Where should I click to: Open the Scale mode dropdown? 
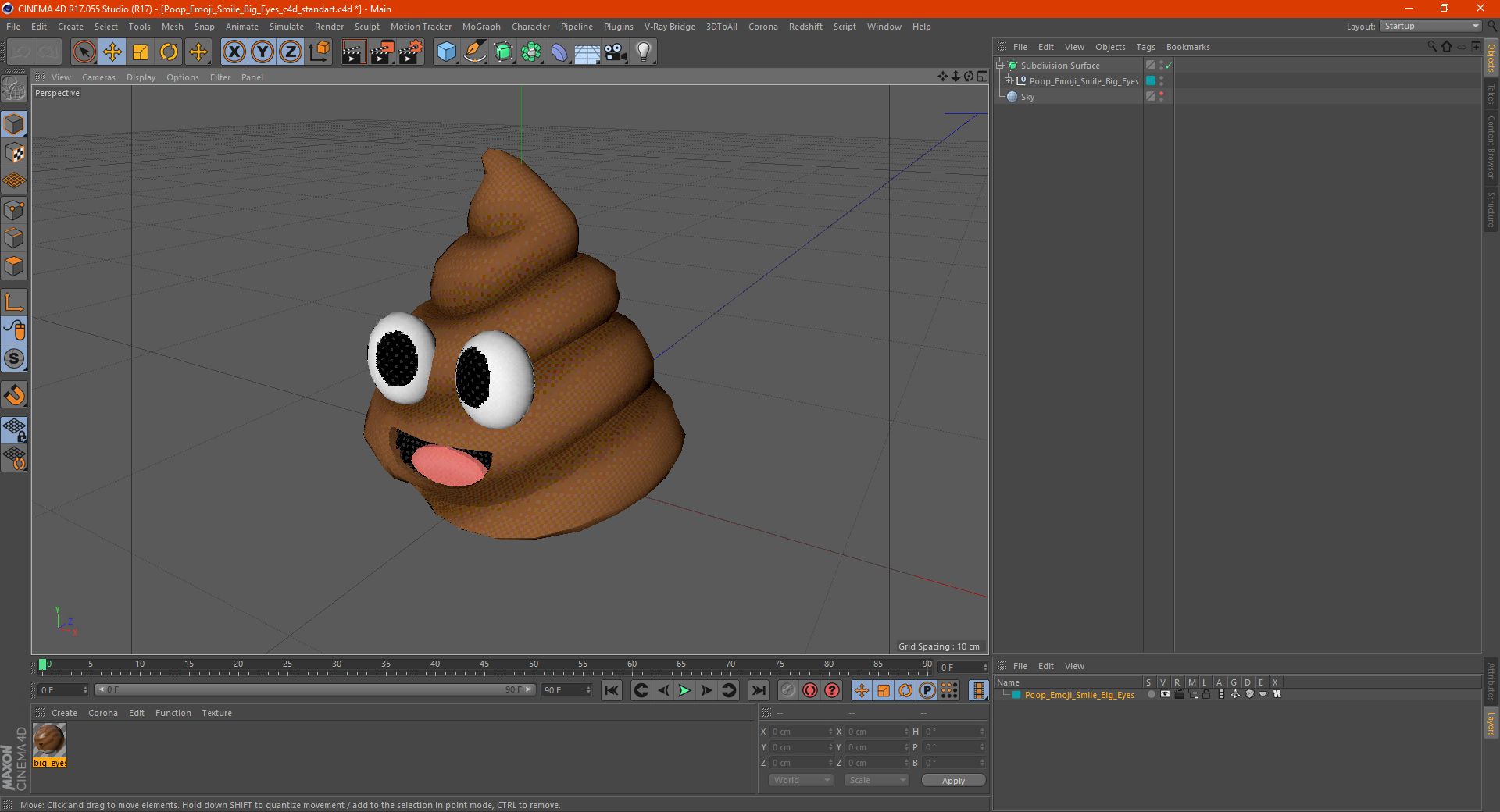point(877,780)
